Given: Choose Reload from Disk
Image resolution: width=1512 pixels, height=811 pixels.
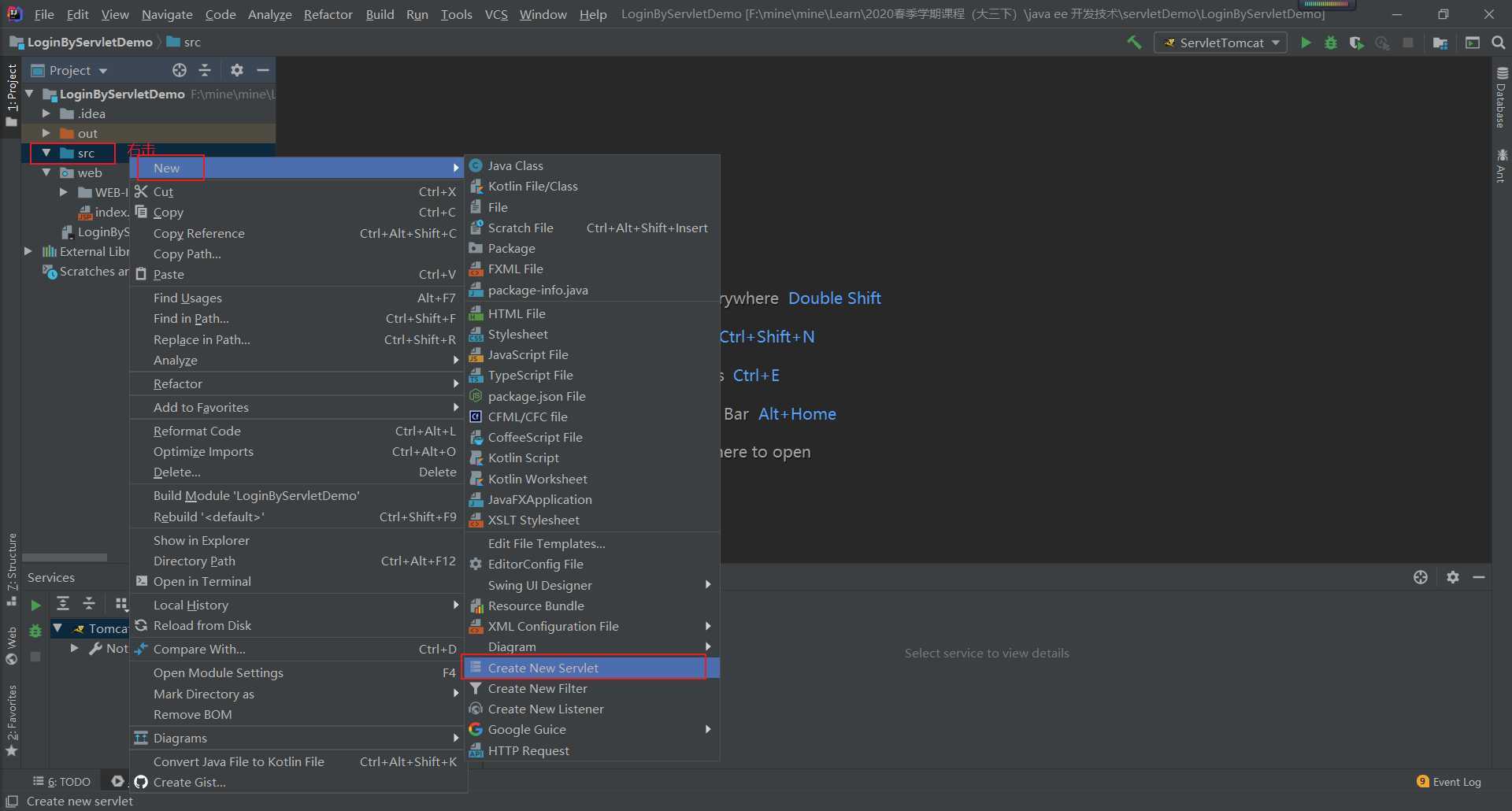Looking at the screenshot, I should [x=298, y=625].
